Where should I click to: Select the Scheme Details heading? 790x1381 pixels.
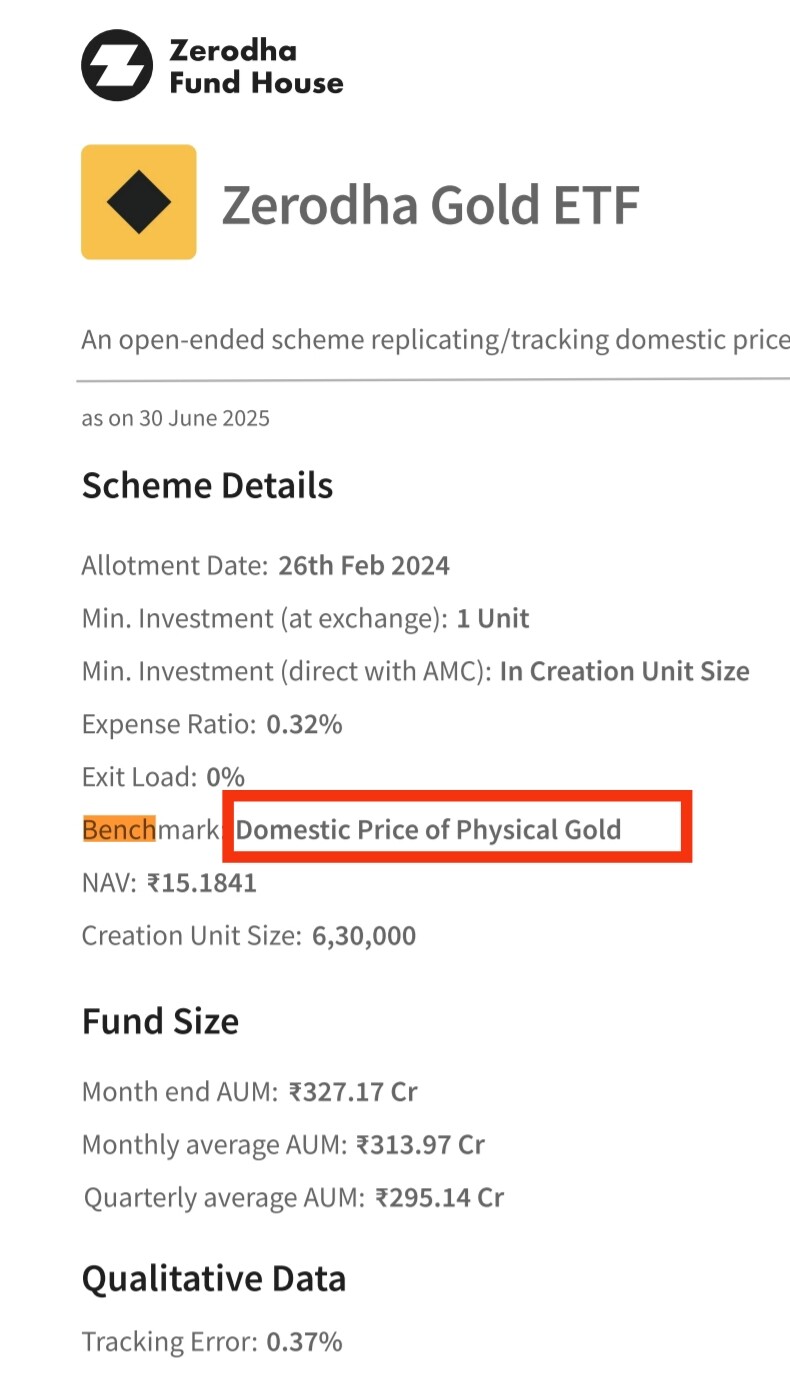click(x=207, y=486)
